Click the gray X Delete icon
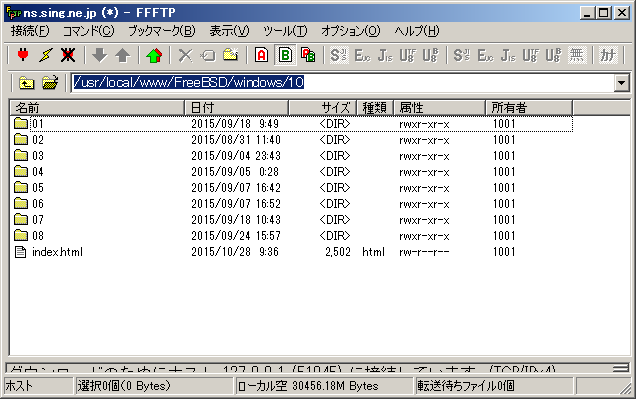Viewport: 636px width, 399px height. [186, 55]
